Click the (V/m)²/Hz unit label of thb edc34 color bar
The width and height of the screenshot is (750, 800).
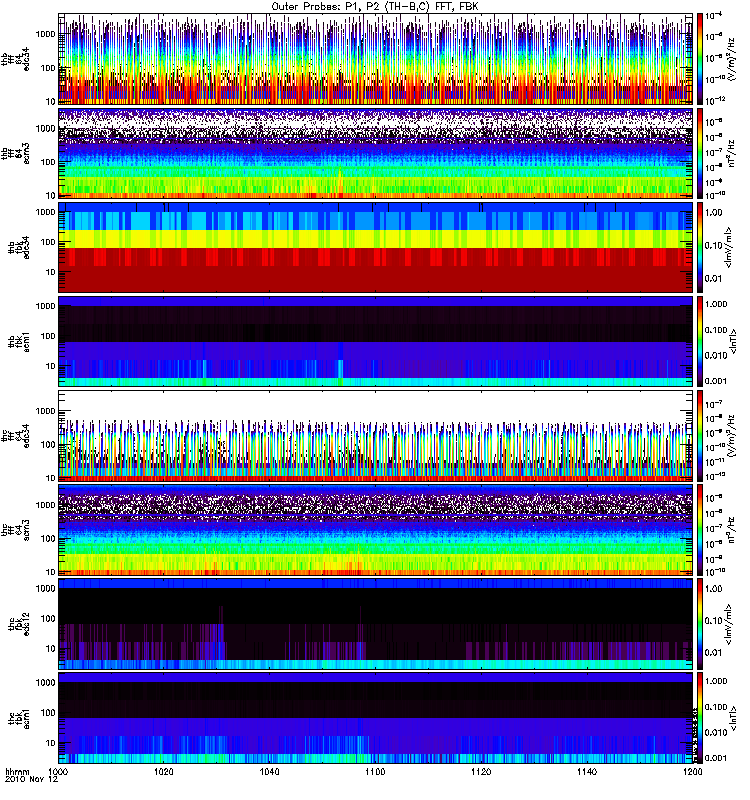732,59
